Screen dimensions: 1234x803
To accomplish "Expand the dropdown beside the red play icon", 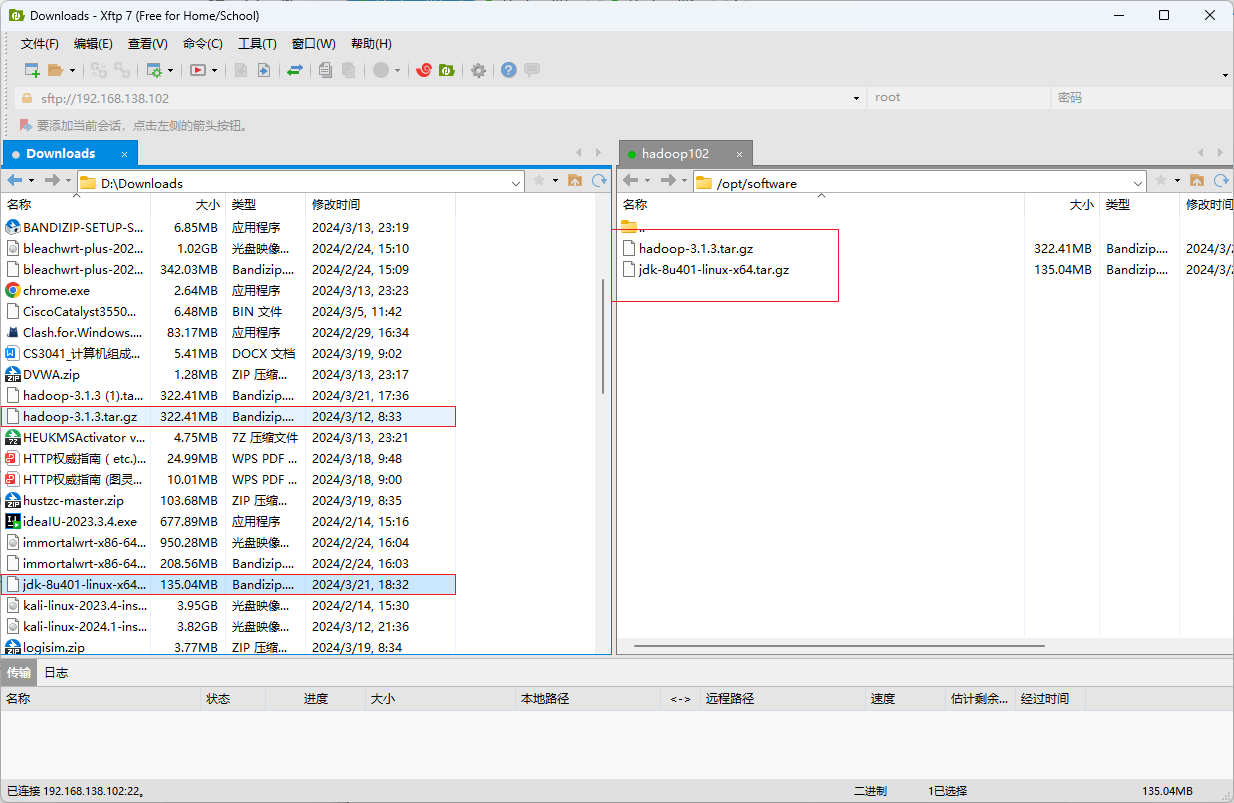I will [x=214, y=71].
